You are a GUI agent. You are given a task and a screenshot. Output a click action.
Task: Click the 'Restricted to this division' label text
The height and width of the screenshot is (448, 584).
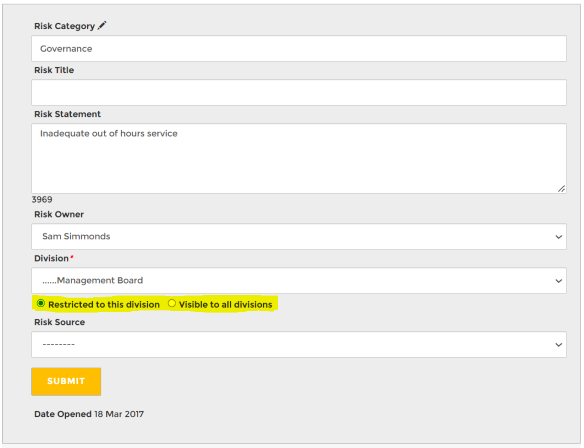click(x=104, y=305)
